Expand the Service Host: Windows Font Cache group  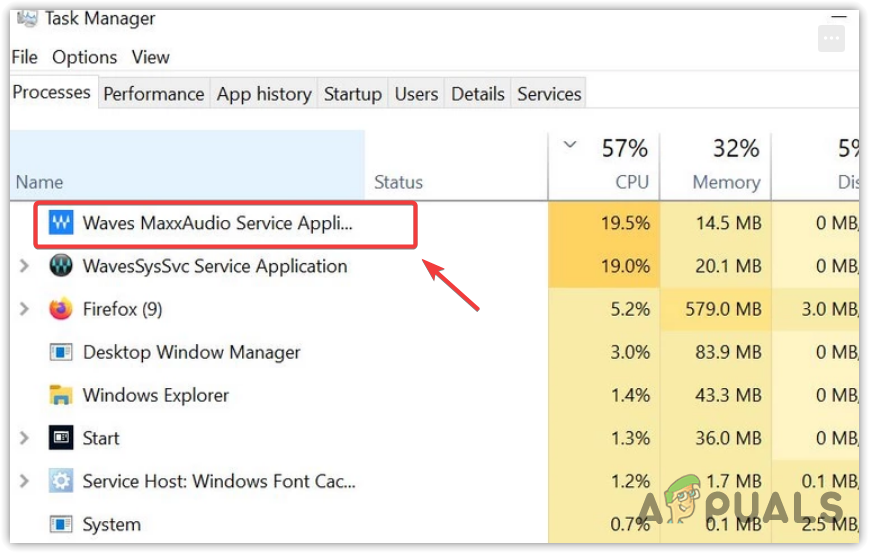25,481
